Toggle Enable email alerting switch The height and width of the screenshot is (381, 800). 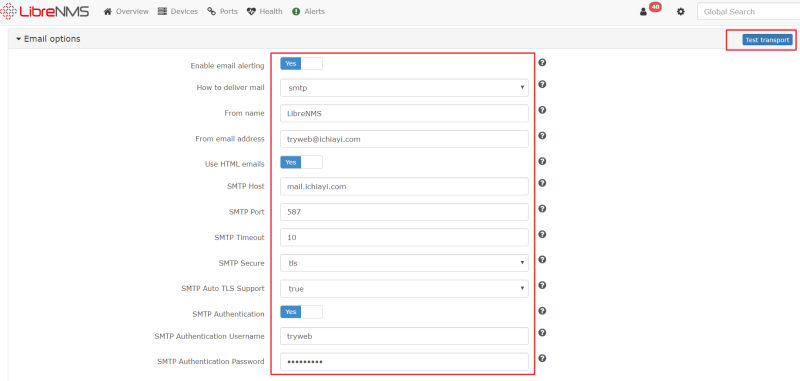click(302, 64)
